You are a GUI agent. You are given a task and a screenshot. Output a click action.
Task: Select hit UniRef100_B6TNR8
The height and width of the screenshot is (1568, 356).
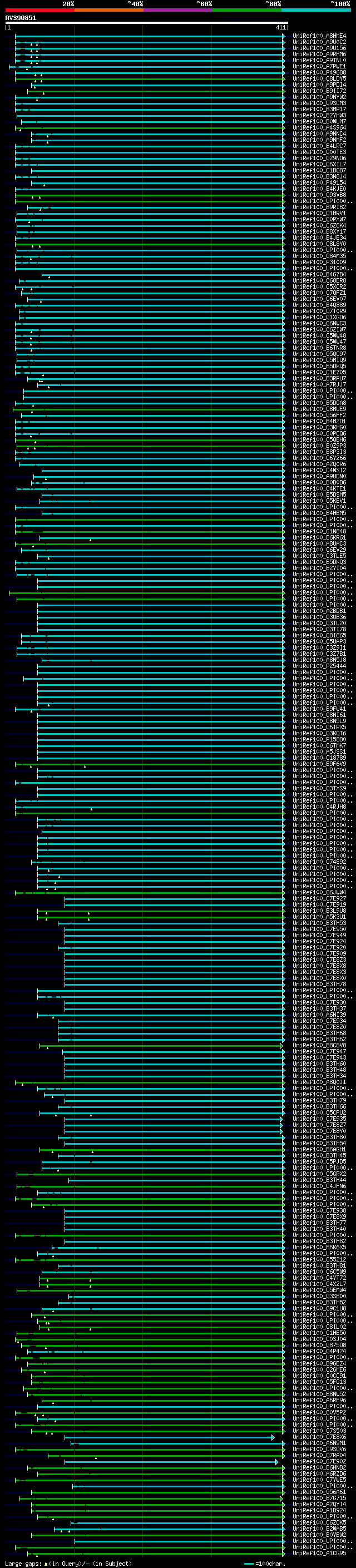(x=319, y=348)
